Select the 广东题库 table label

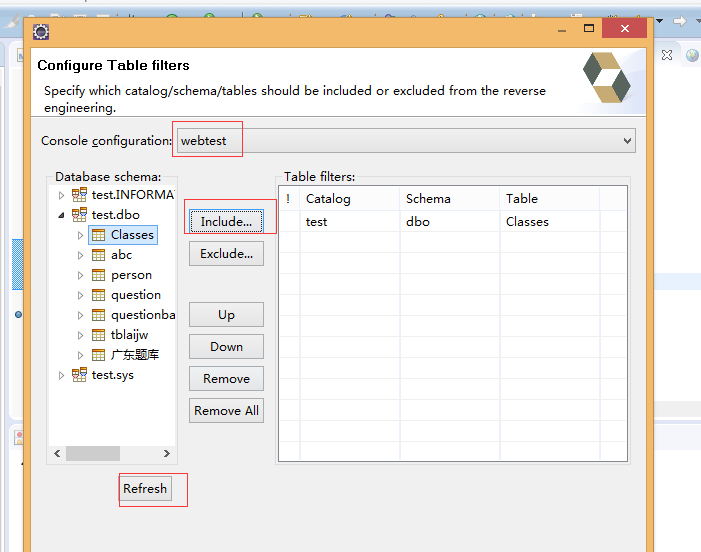(x=135, y=355)
